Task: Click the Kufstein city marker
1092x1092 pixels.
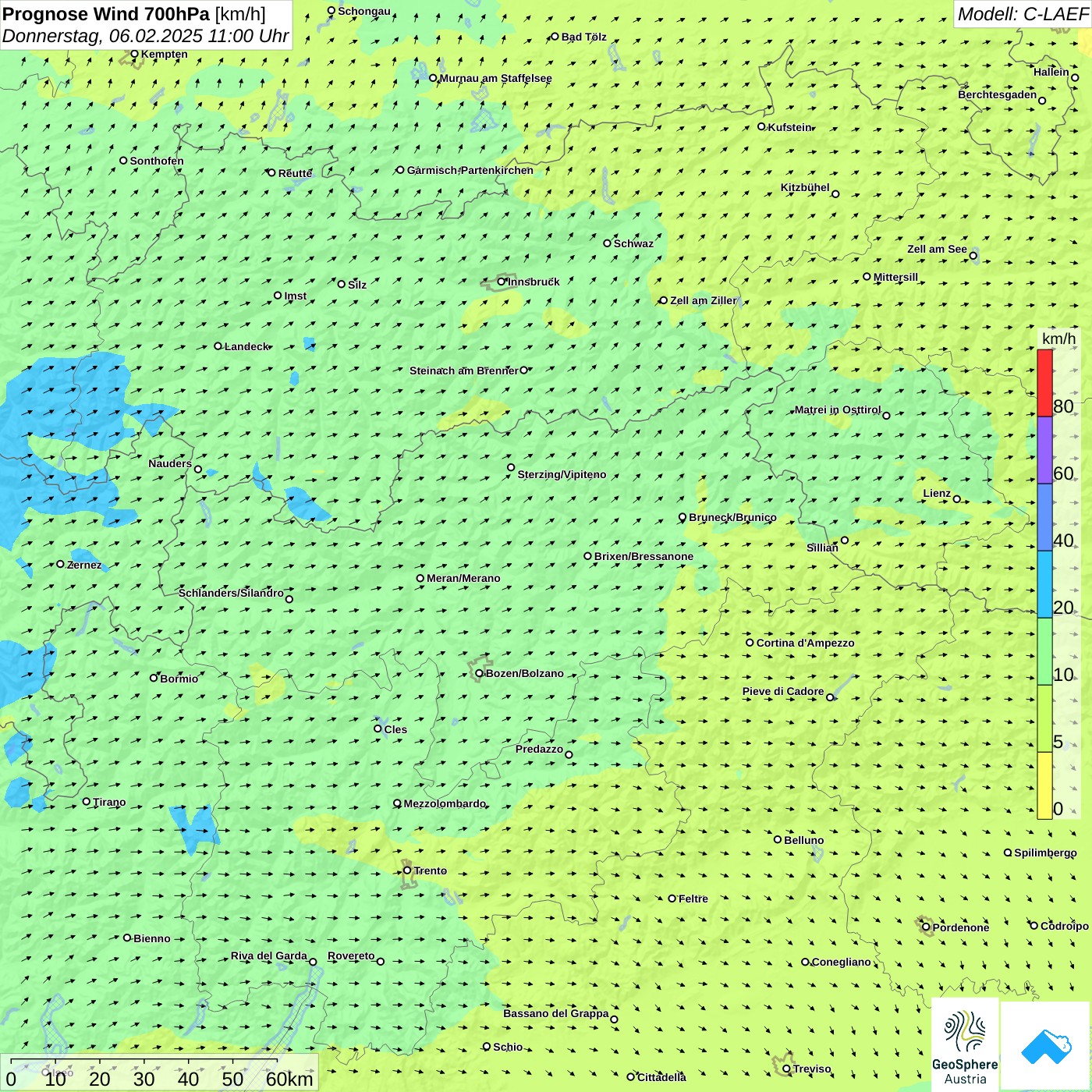Action: tap(762, 126)
